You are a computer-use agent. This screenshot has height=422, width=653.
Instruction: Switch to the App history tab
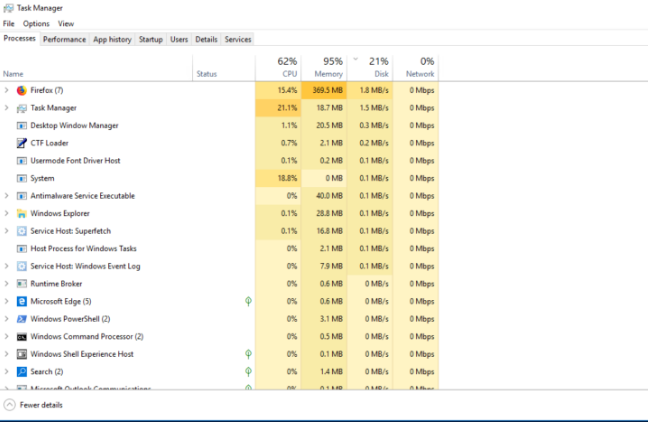pyautogui.click(x=112, y=40)
